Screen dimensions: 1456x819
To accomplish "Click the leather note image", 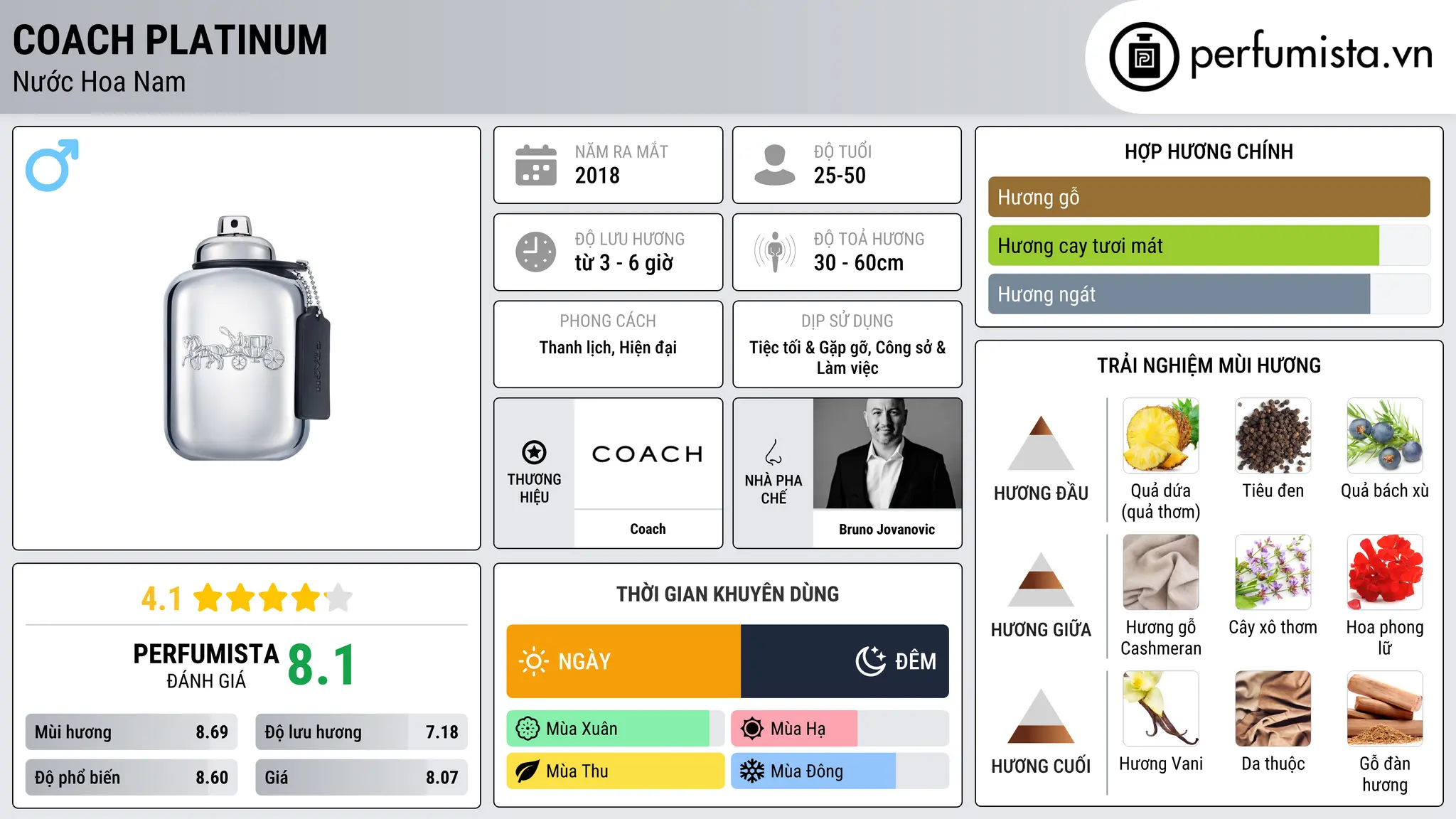I will [x=1273, y=709].
